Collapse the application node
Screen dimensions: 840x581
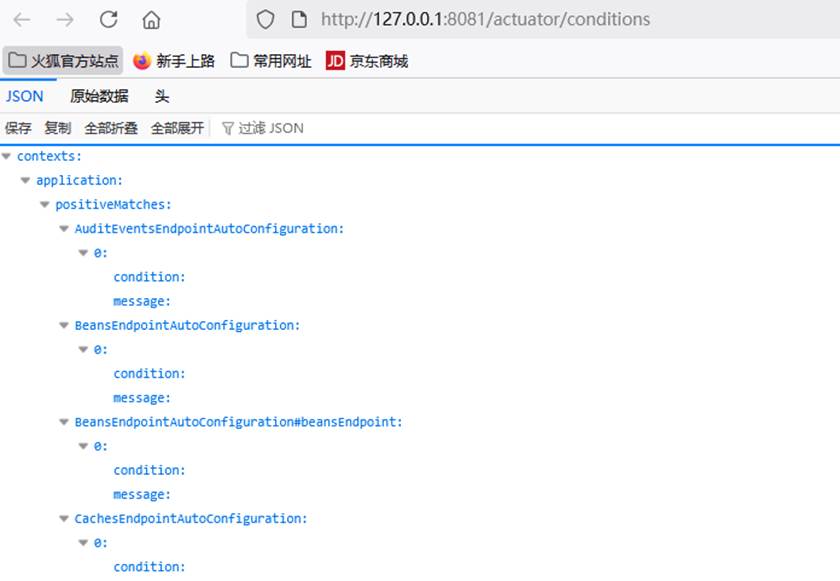point(26,180)
